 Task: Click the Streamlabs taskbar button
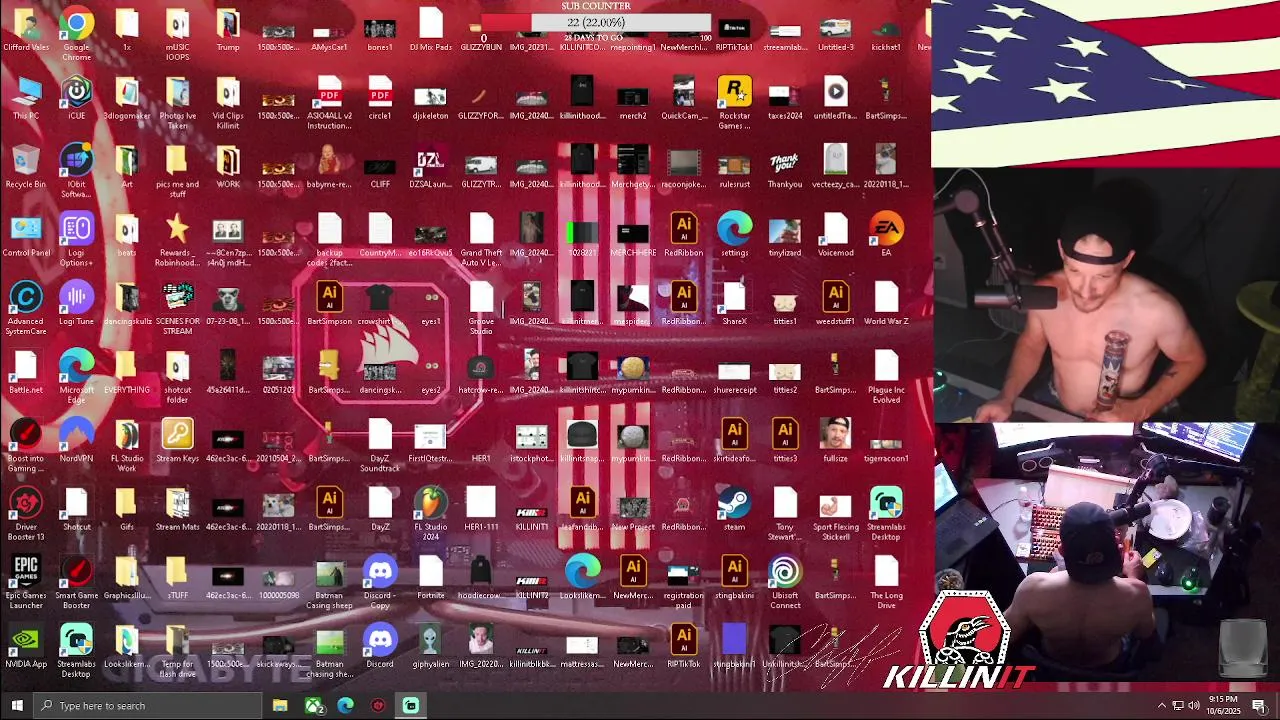click(x=410, y=706)
